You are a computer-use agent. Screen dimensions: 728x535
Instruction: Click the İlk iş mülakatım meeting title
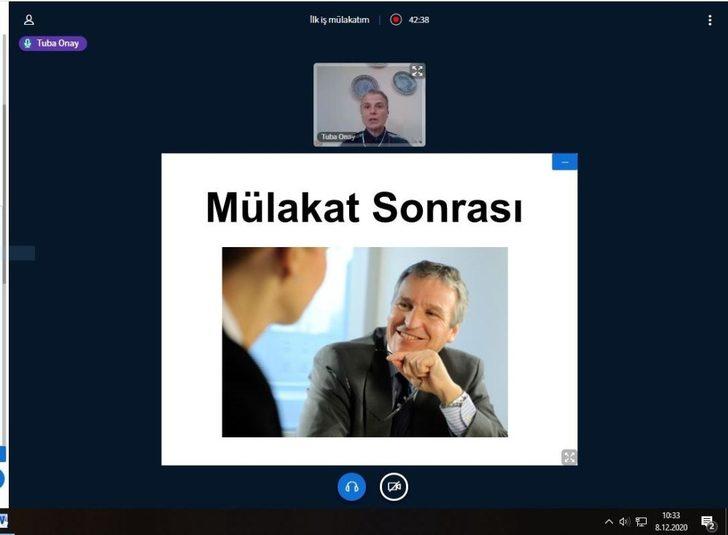[x=339, y=19]
